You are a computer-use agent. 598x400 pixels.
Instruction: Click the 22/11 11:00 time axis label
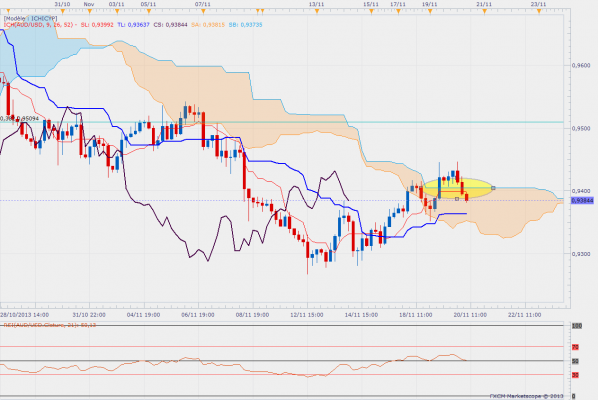coord(524,315)
